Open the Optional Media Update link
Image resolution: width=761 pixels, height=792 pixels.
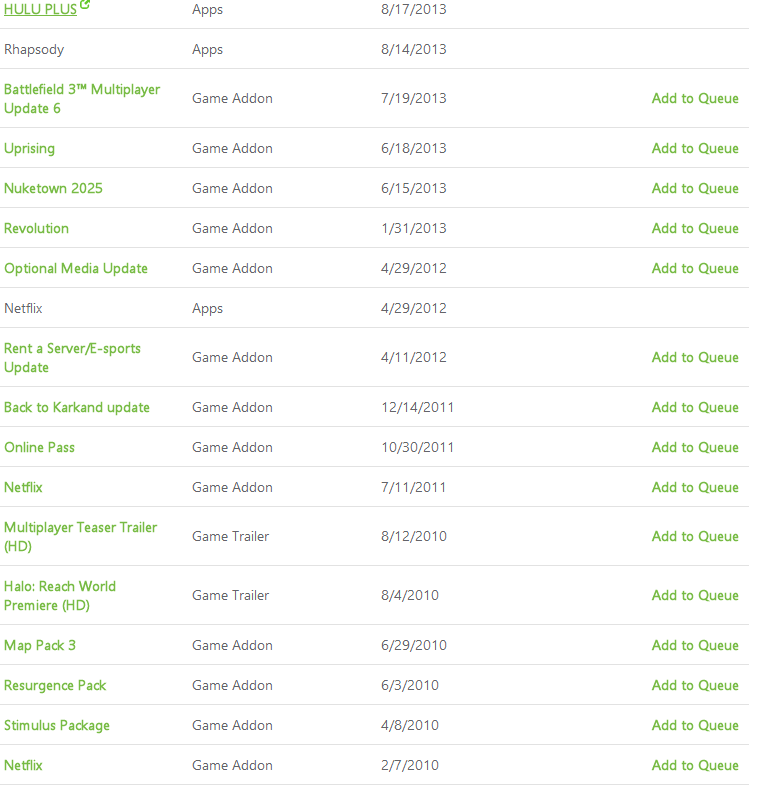pos(76,268)
